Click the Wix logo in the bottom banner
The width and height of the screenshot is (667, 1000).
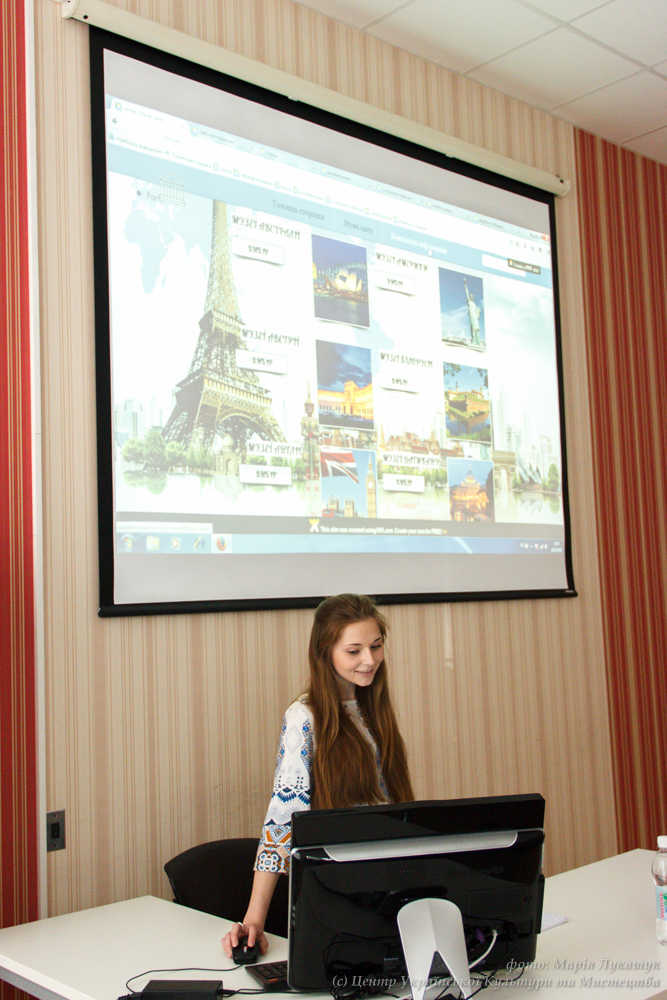314,524
